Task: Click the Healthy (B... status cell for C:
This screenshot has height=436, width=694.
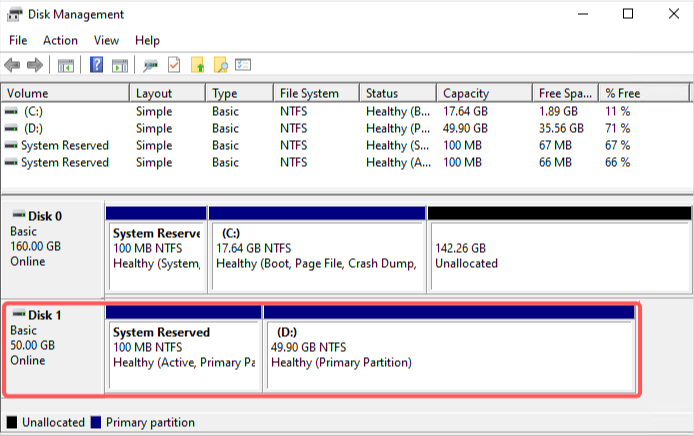Action: pyautogui.click(x=398, y=112)
